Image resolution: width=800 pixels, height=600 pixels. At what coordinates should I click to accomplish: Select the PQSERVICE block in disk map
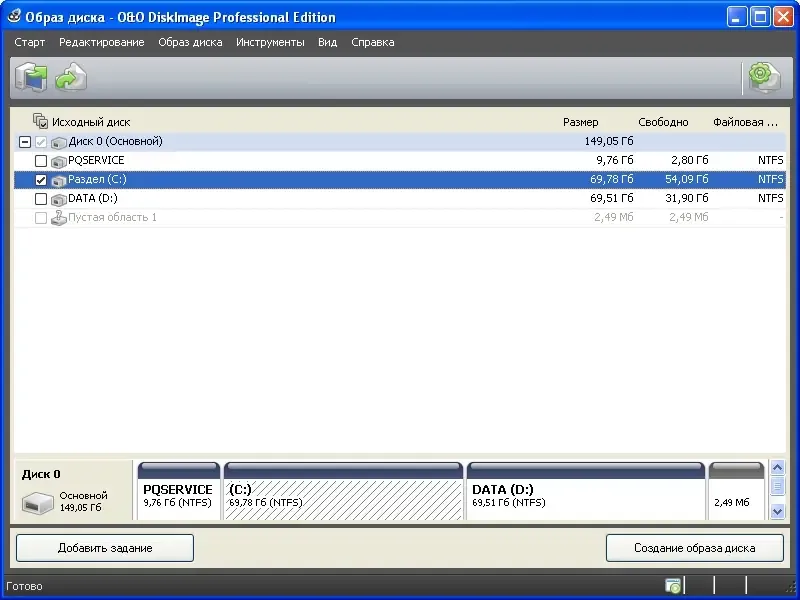pyautogui.click(x=179, y=491)
